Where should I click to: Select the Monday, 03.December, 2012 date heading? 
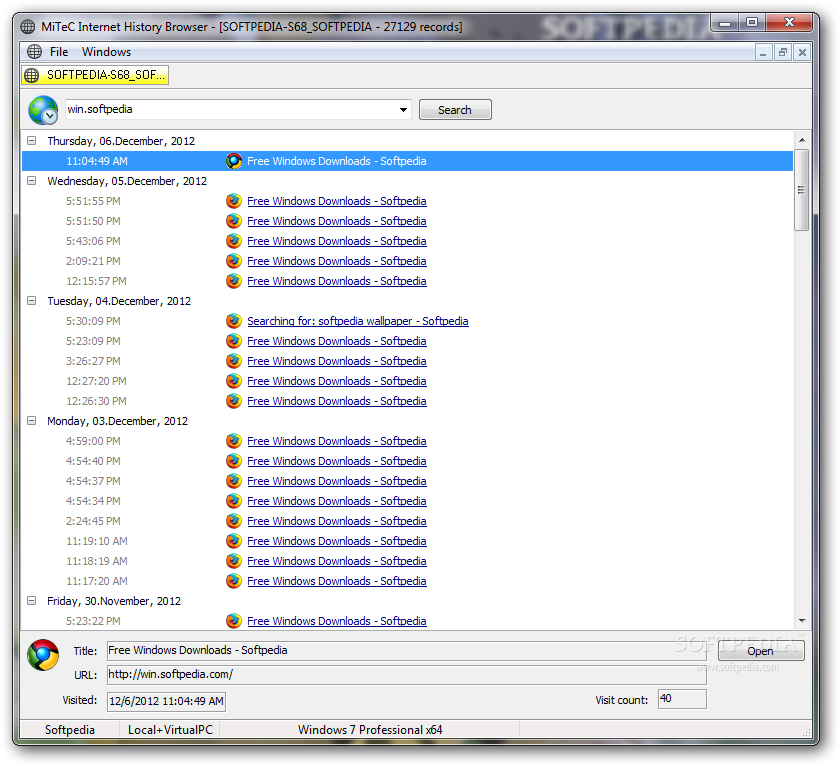pos(117,421)
